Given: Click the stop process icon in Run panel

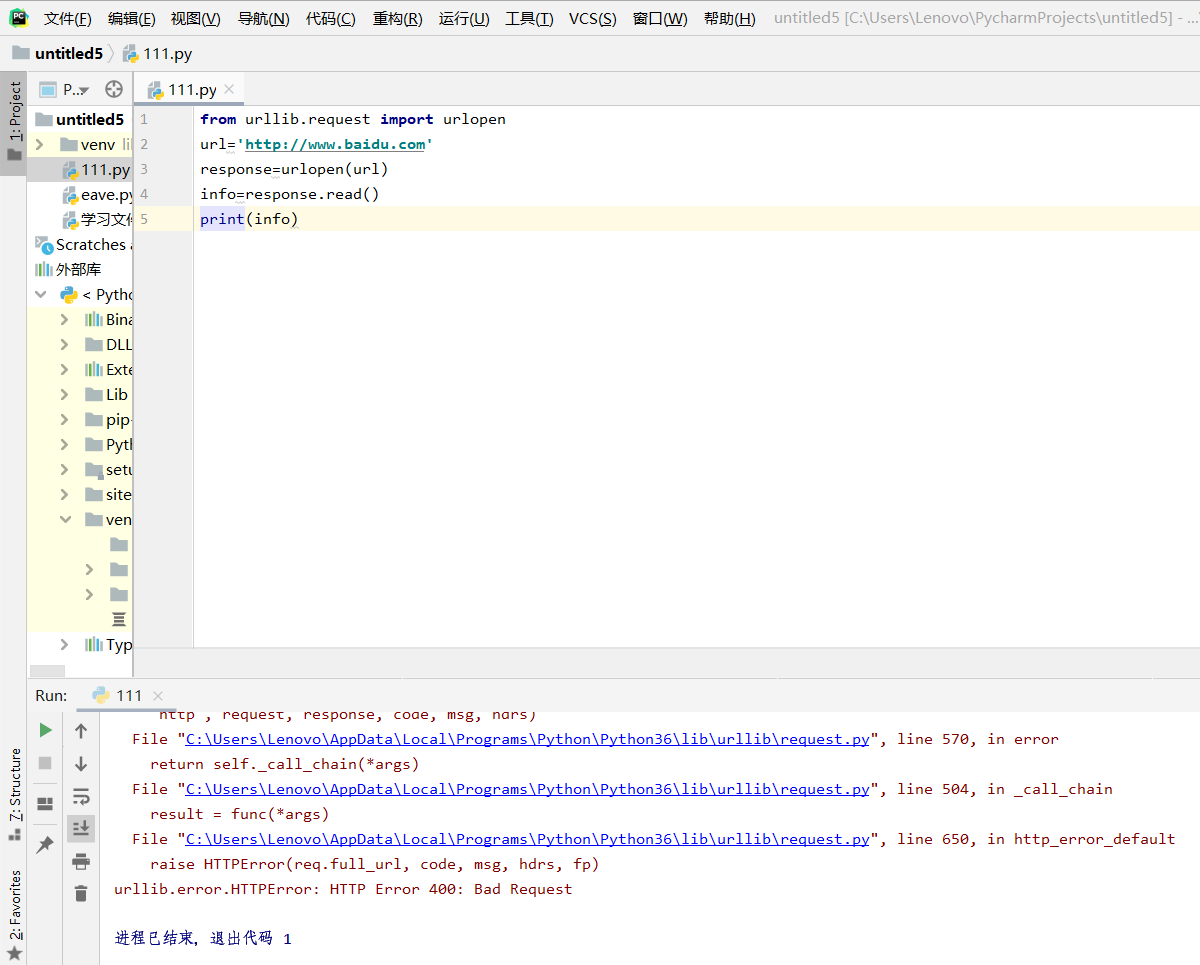Looking at the screenshot, I should point(45,763).
